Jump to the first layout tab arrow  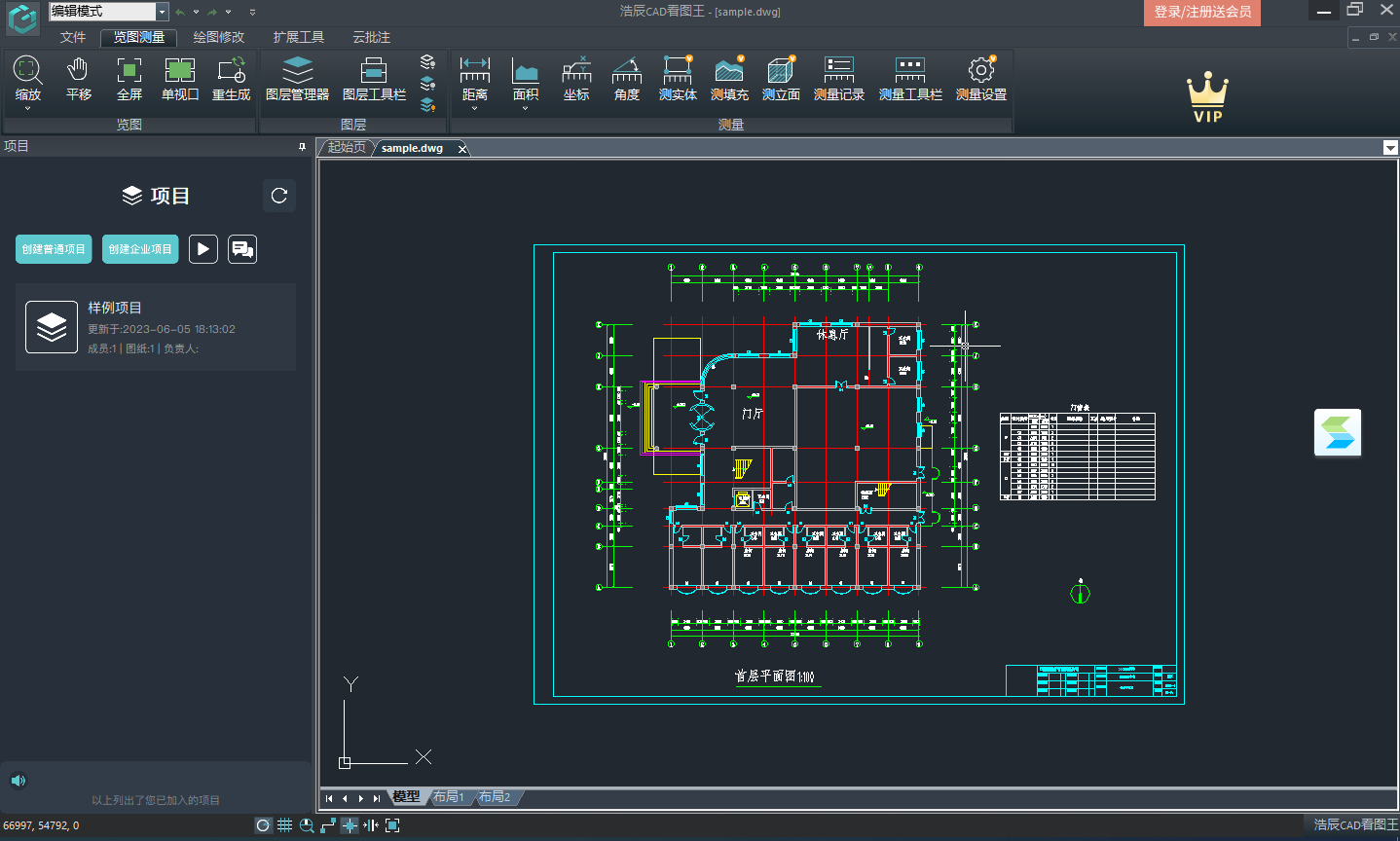pyautogui.click(x=329, y=798)
